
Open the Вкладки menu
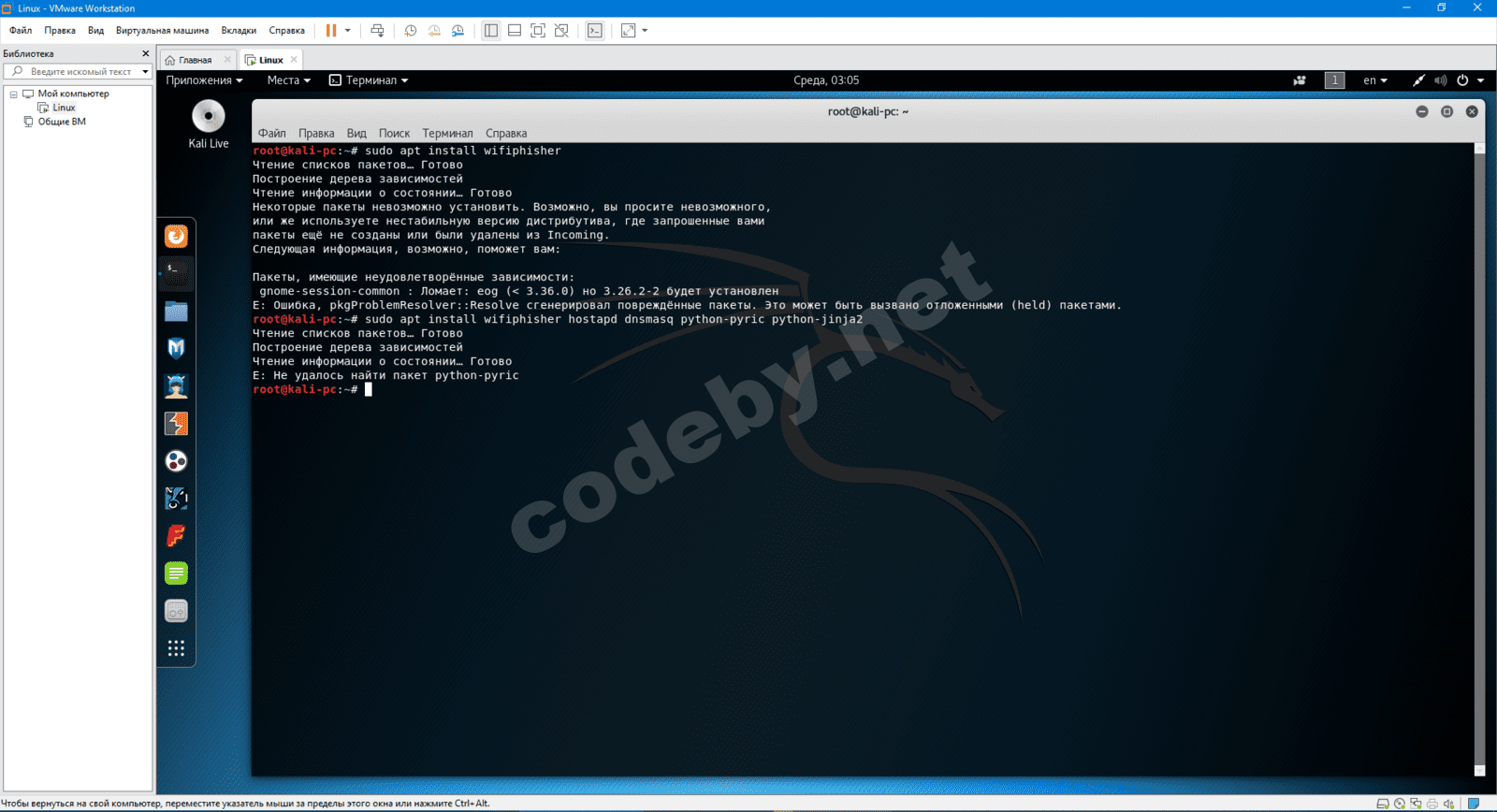coord(239,31)
